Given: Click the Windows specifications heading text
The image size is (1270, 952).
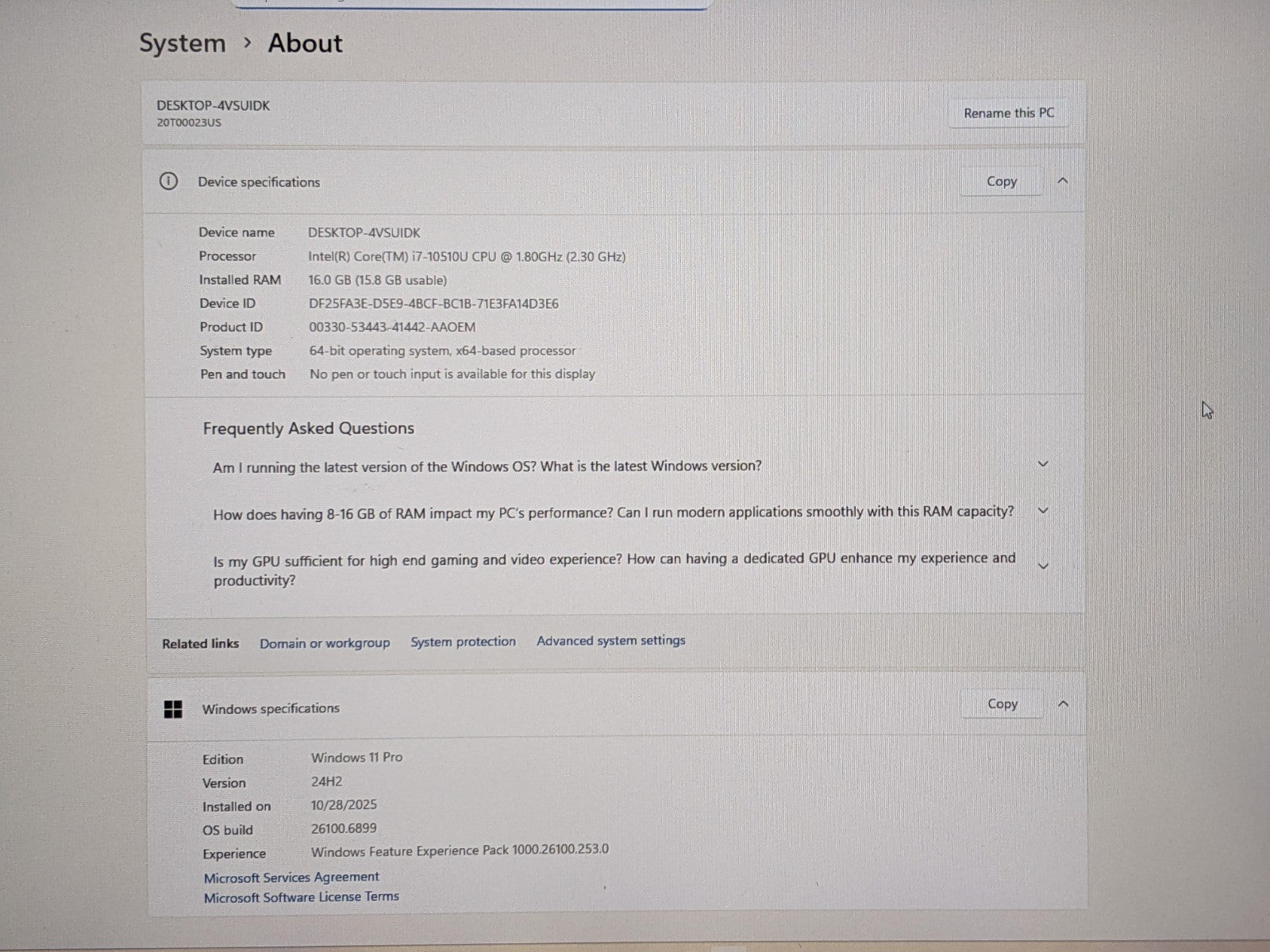Looking at the screenshot, I should point(271,708).
